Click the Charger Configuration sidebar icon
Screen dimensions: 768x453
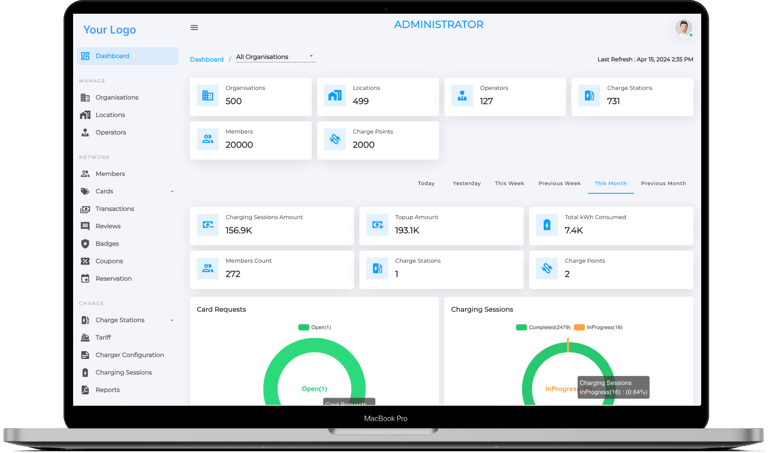pos(85,355)
